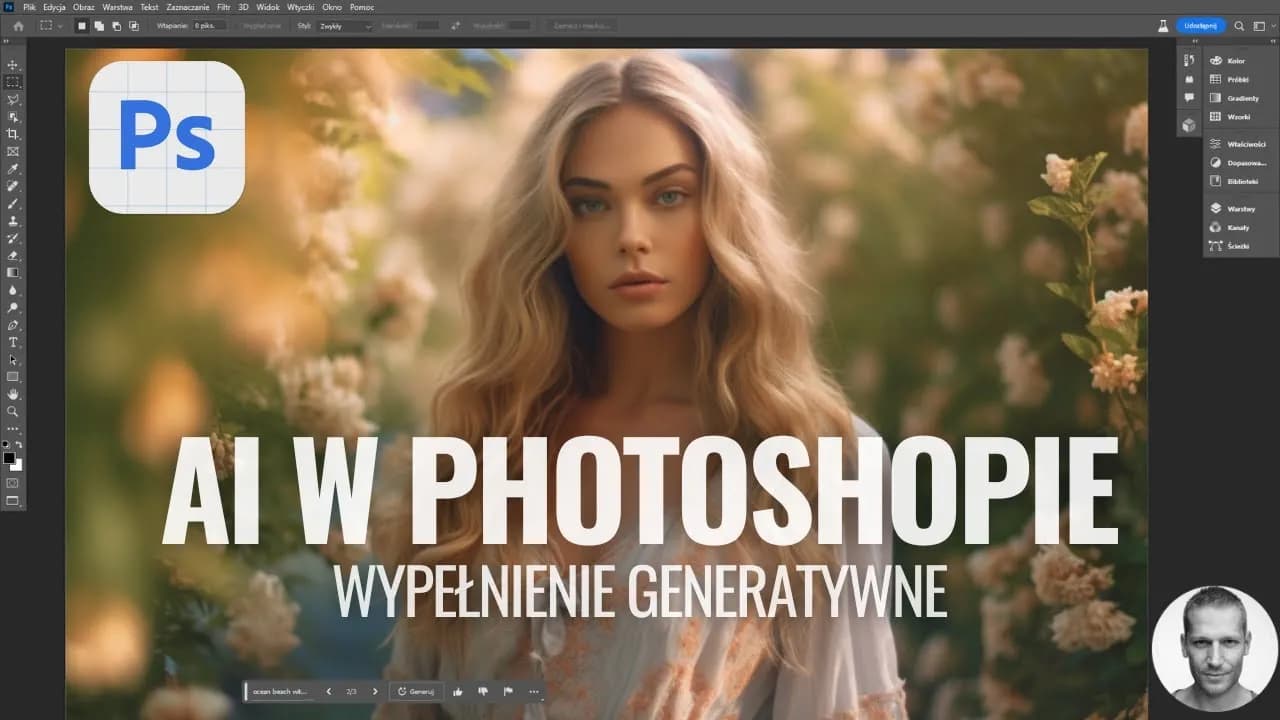Click the Udostępnij button
Image resolution: width=1280 pixels, height=720 pixels.
click(1202, 26)
